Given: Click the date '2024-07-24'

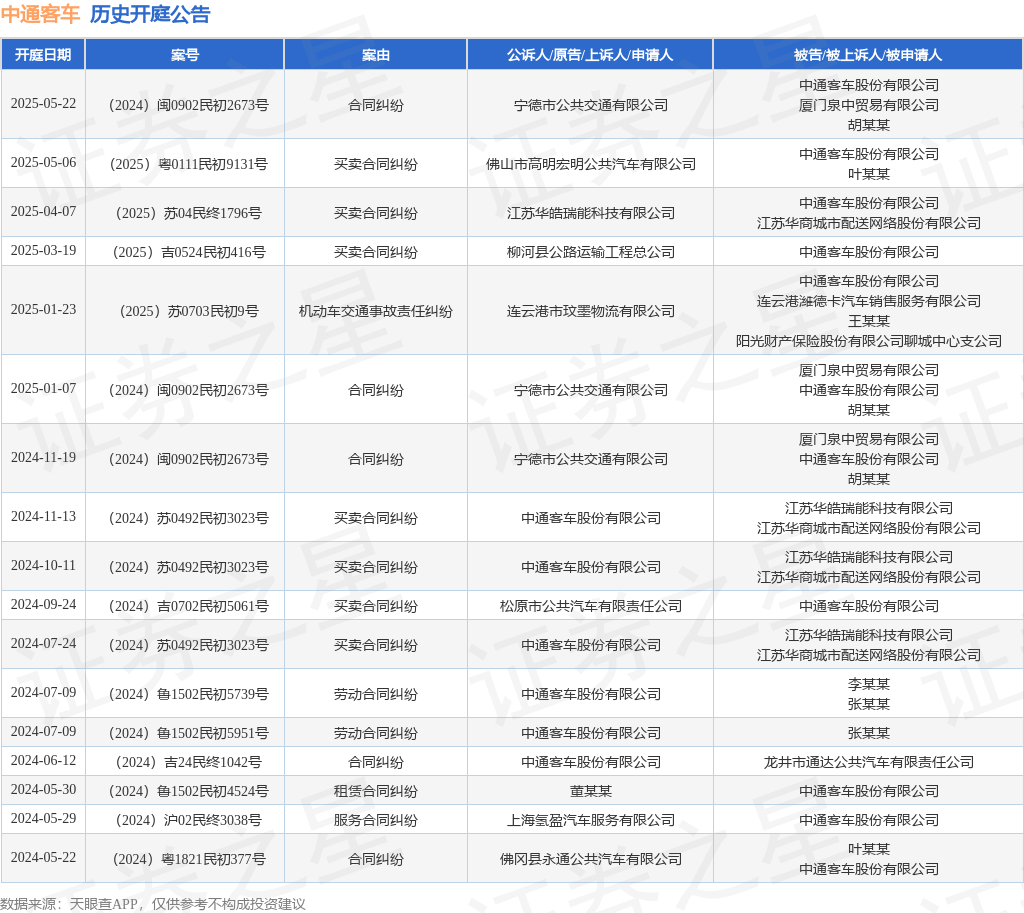Looking at the screenshot, I should 43,644.
